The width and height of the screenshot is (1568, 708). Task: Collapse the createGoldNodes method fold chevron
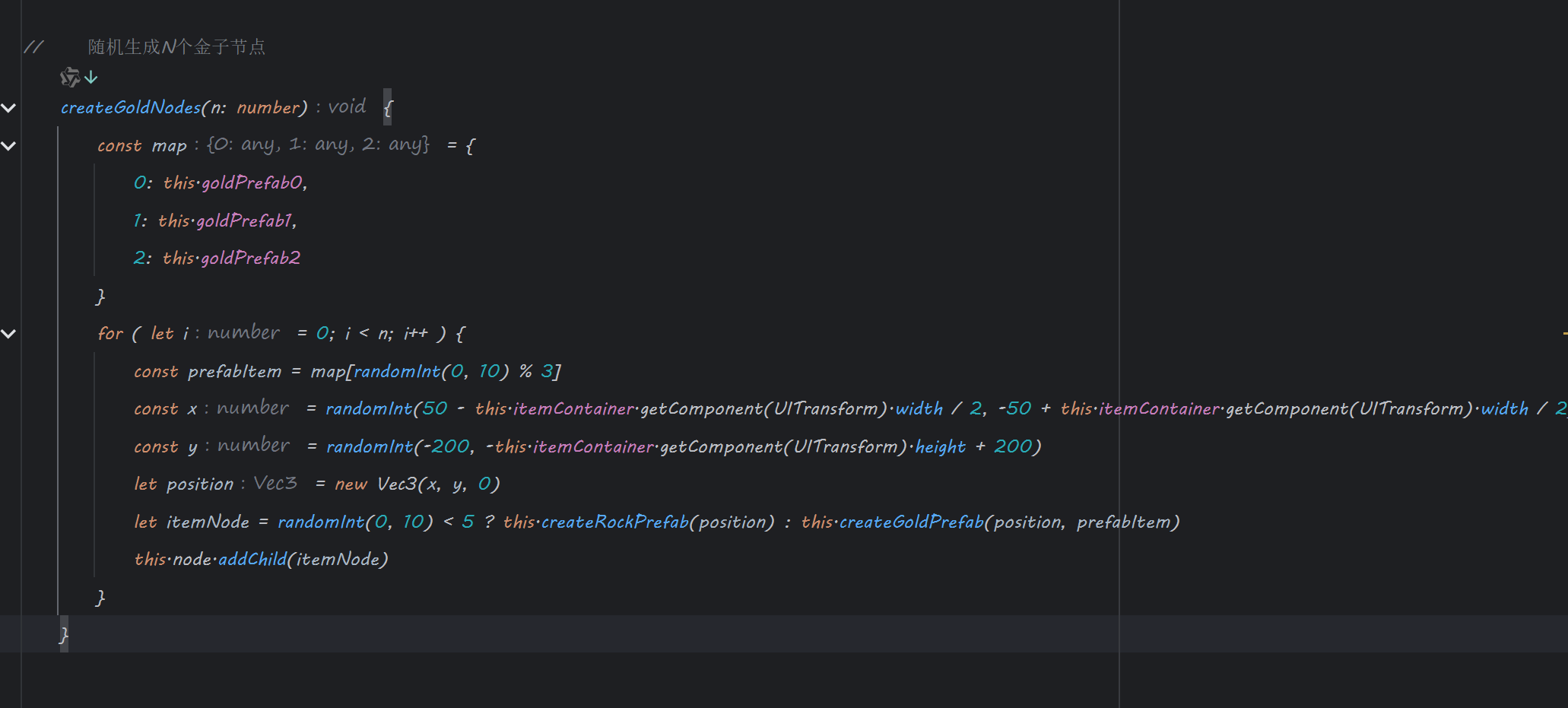point(8,108)
